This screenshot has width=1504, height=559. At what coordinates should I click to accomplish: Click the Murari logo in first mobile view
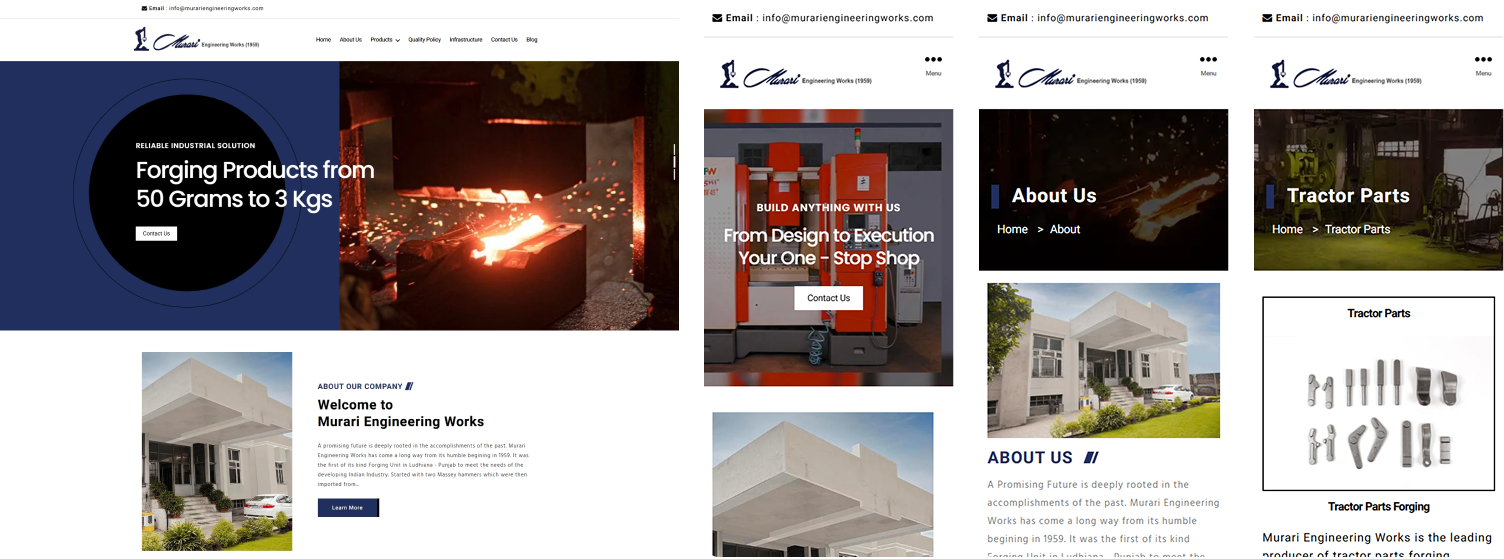coord(795,74)
